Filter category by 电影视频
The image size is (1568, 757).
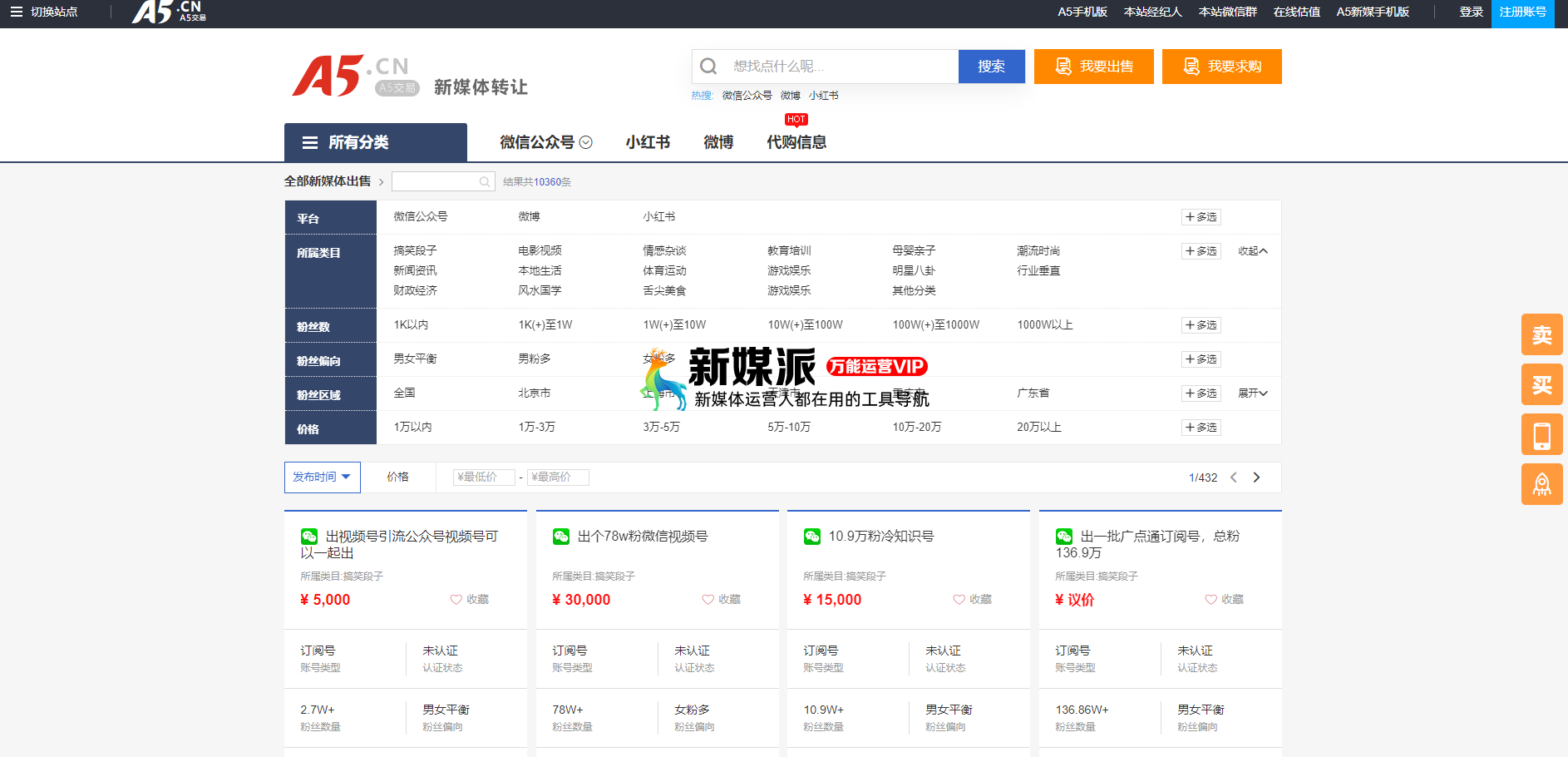[x=540, y=250]
